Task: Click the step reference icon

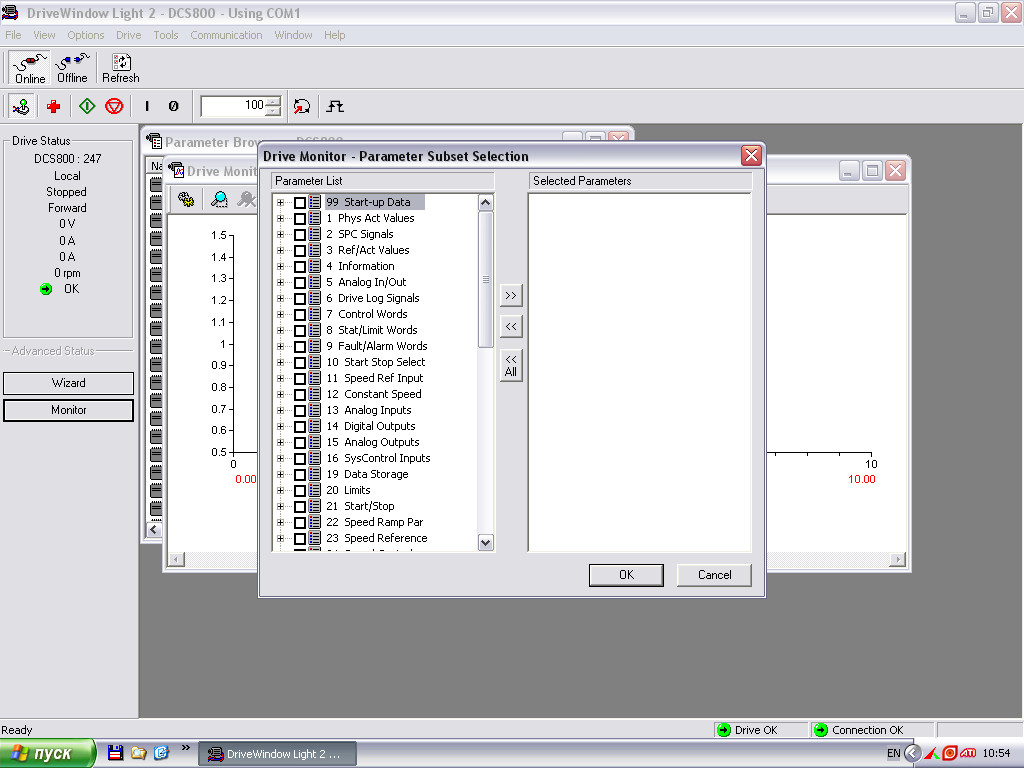Action: [335, 106]
